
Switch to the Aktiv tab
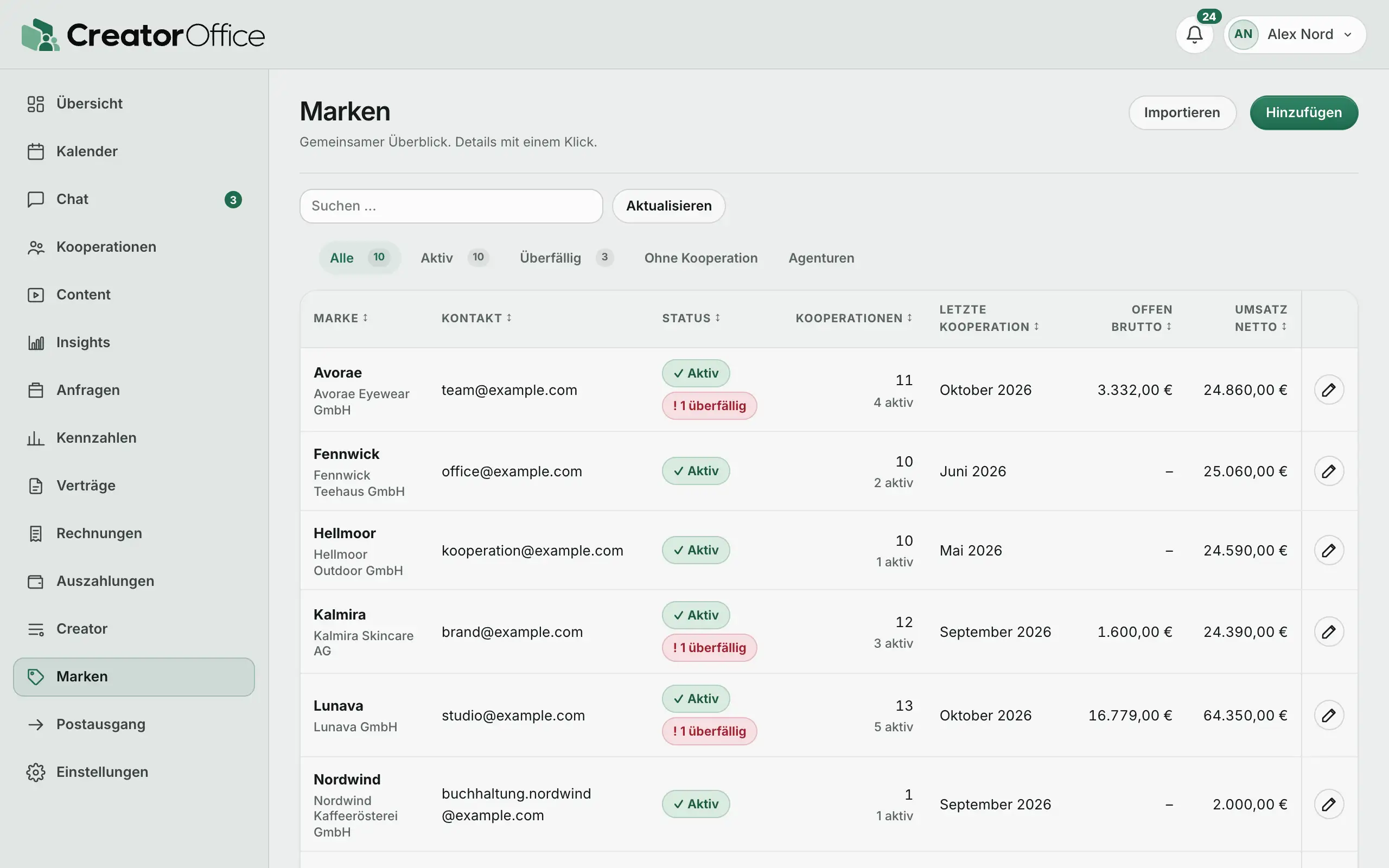tap(455, 258)
